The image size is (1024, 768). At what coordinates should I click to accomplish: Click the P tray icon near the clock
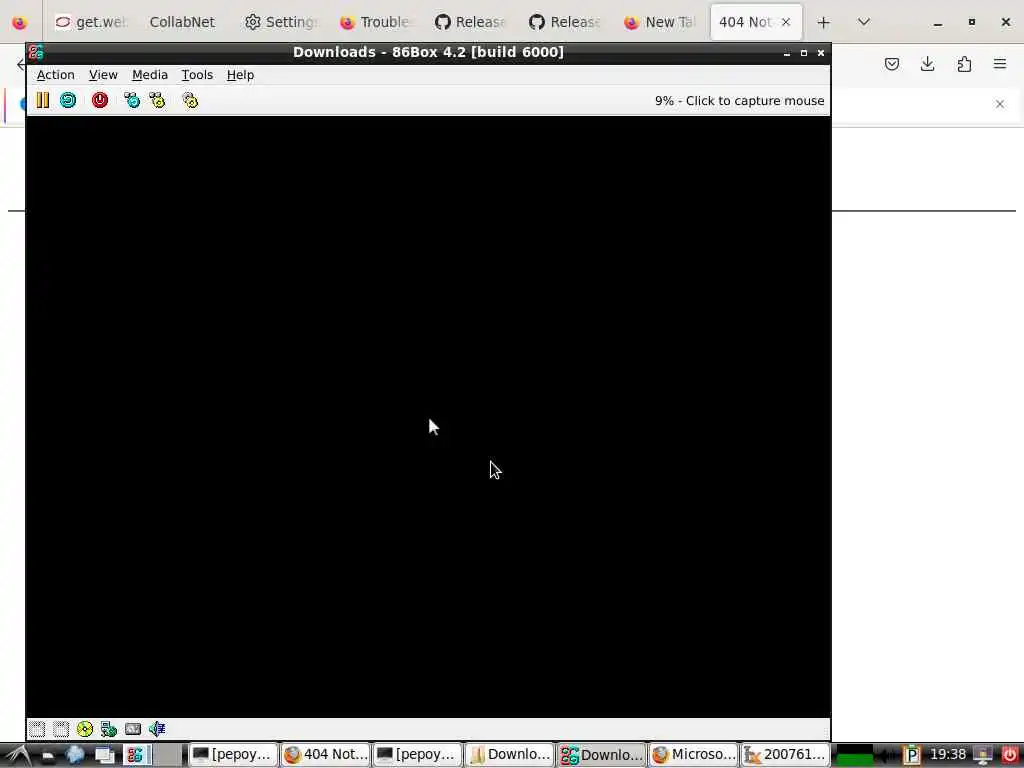click(x=912, y=756)
